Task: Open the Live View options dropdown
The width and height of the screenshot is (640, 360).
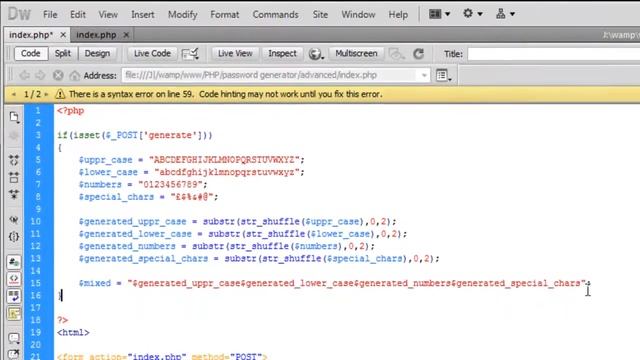Action: pos(443,76)
